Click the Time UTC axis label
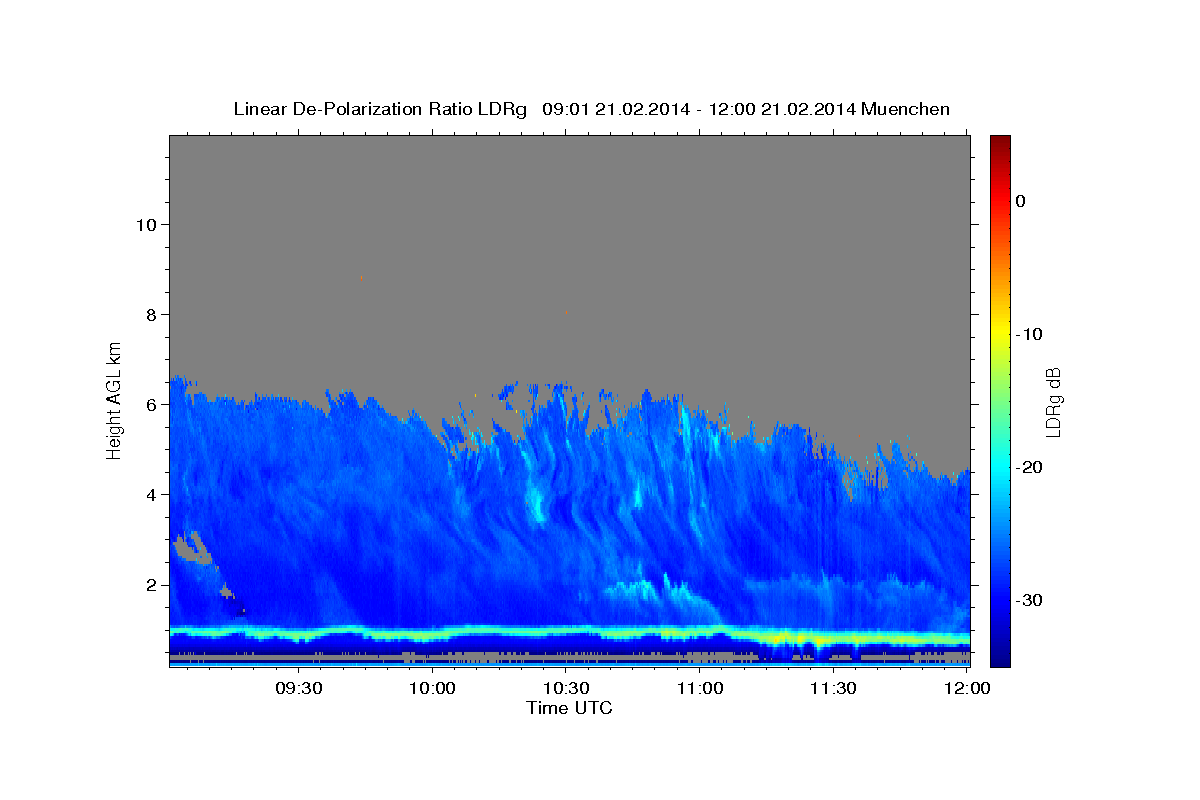Viewport: 1200px width, 800px height. (569, 708)
